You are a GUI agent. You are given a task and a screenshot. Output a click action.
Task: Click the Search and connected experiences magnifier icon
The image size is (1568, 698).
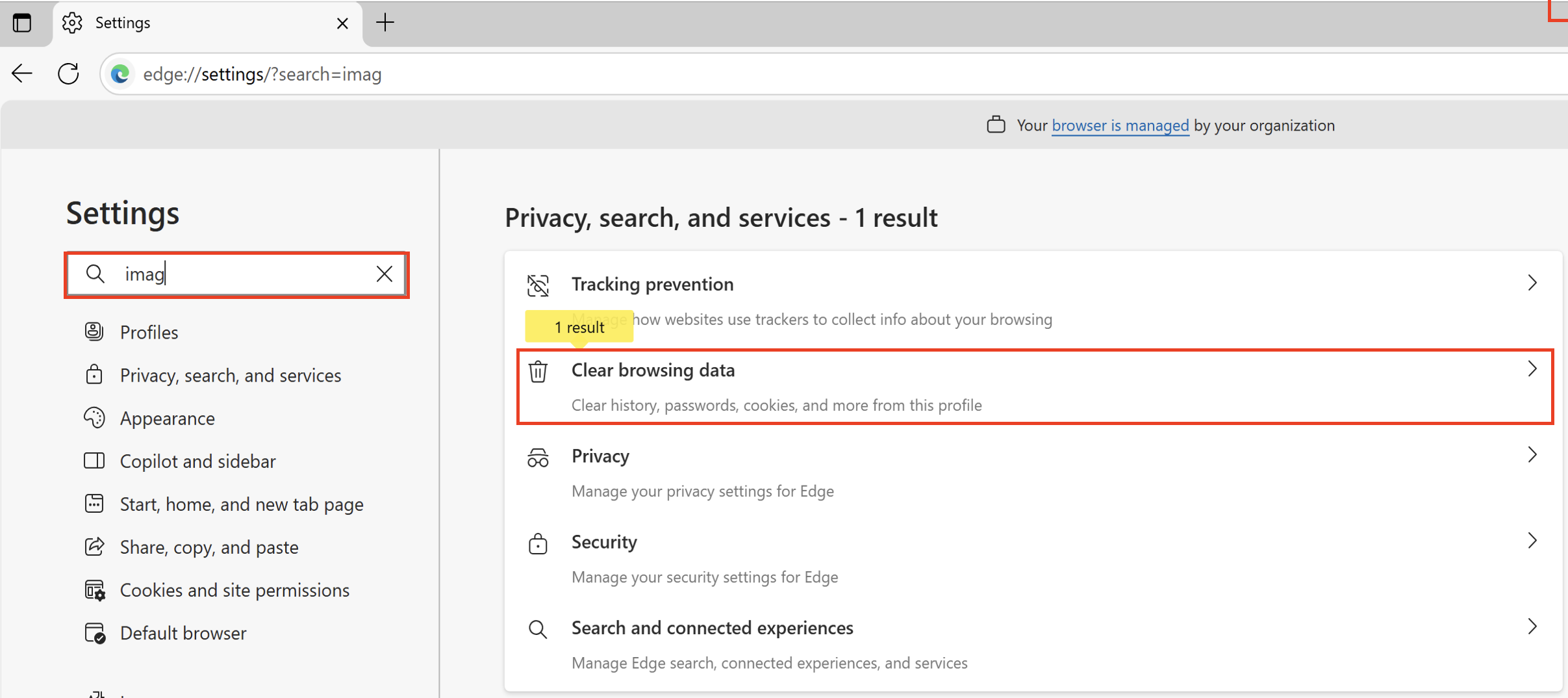click(x=537, y=628)
